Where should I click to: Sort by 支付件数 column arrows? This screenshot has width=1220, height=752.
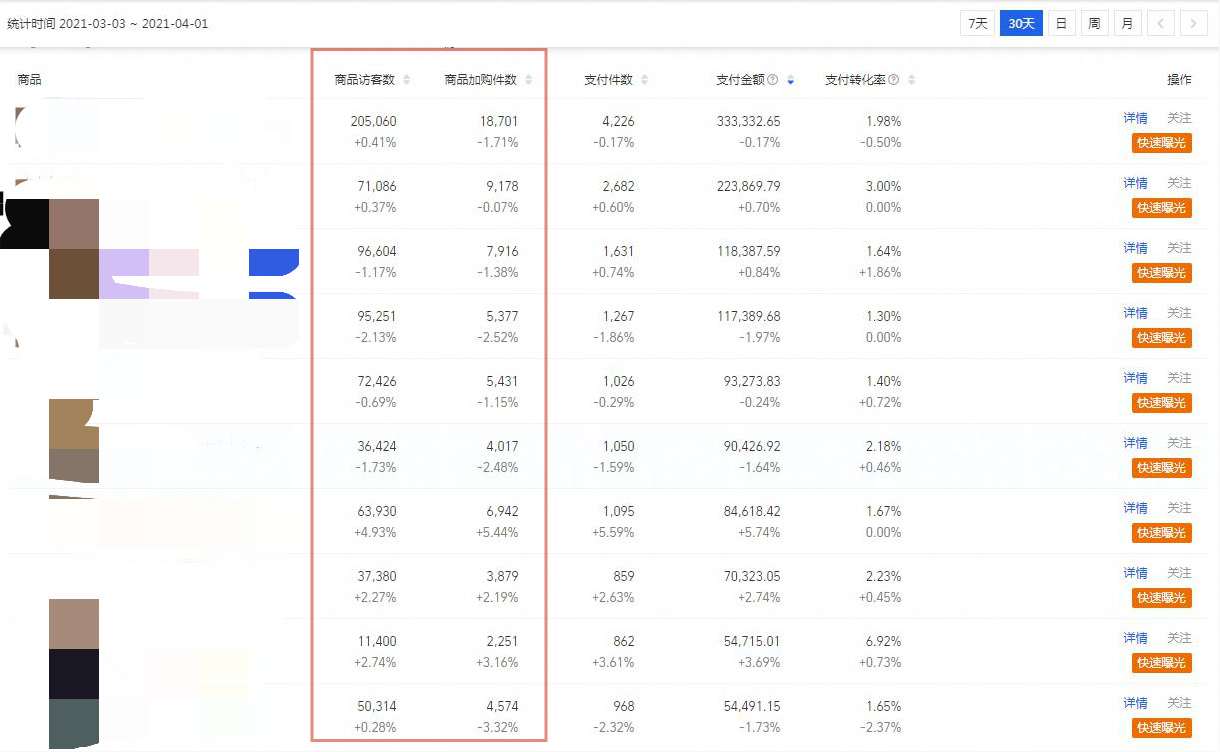pyautogui.click(x=644, y=80)
